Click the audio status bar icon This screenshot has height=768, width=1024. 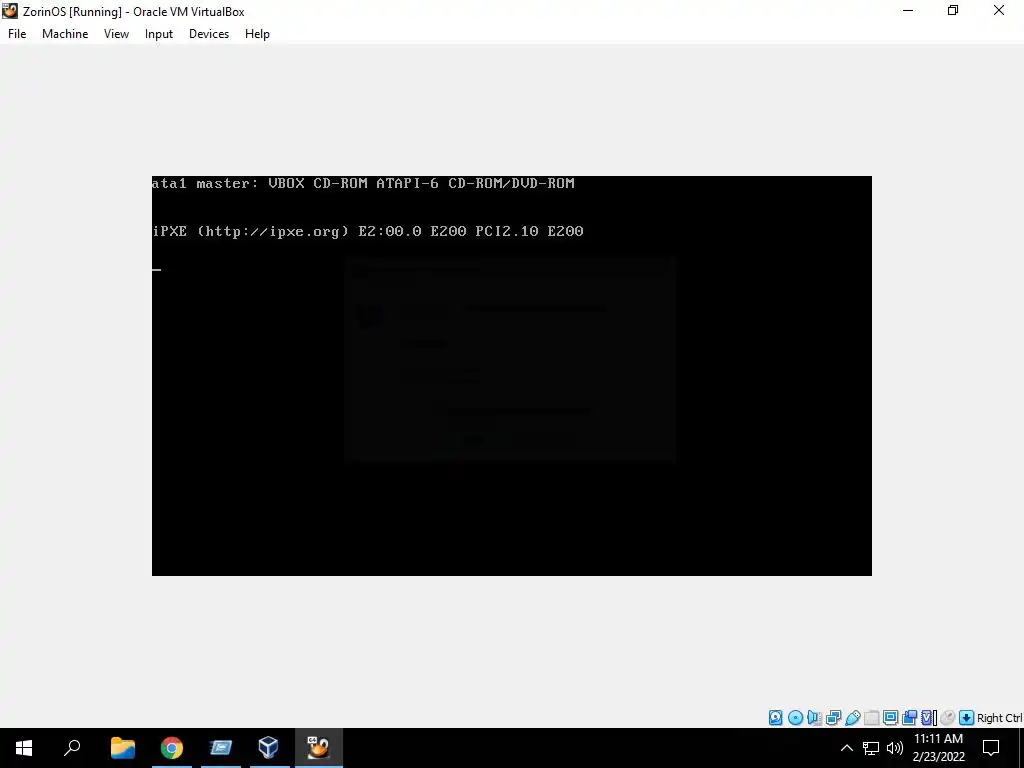point(814,718)
